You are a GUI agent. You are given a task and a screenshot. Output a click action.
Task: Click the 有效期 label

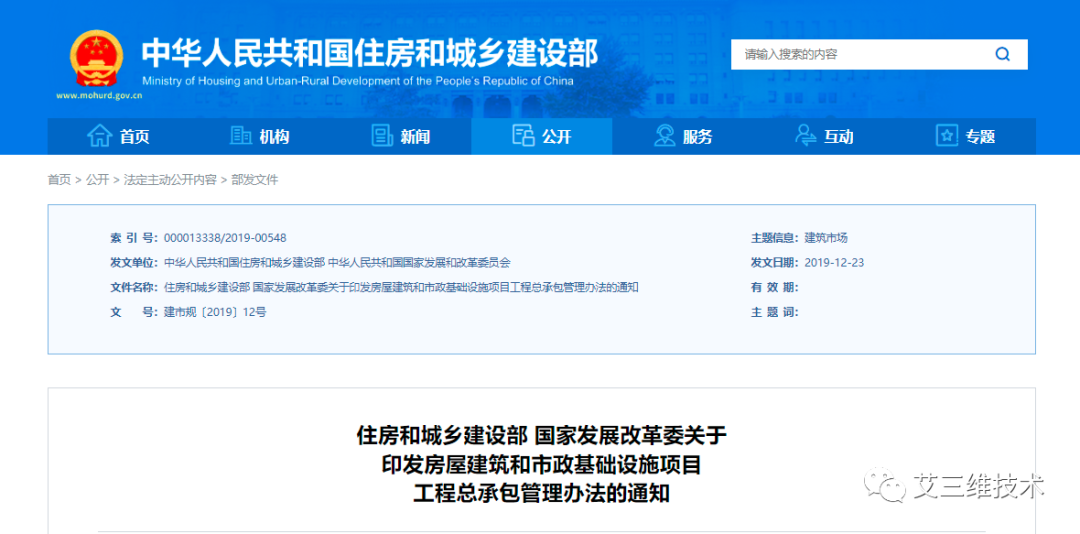[775, 287]
